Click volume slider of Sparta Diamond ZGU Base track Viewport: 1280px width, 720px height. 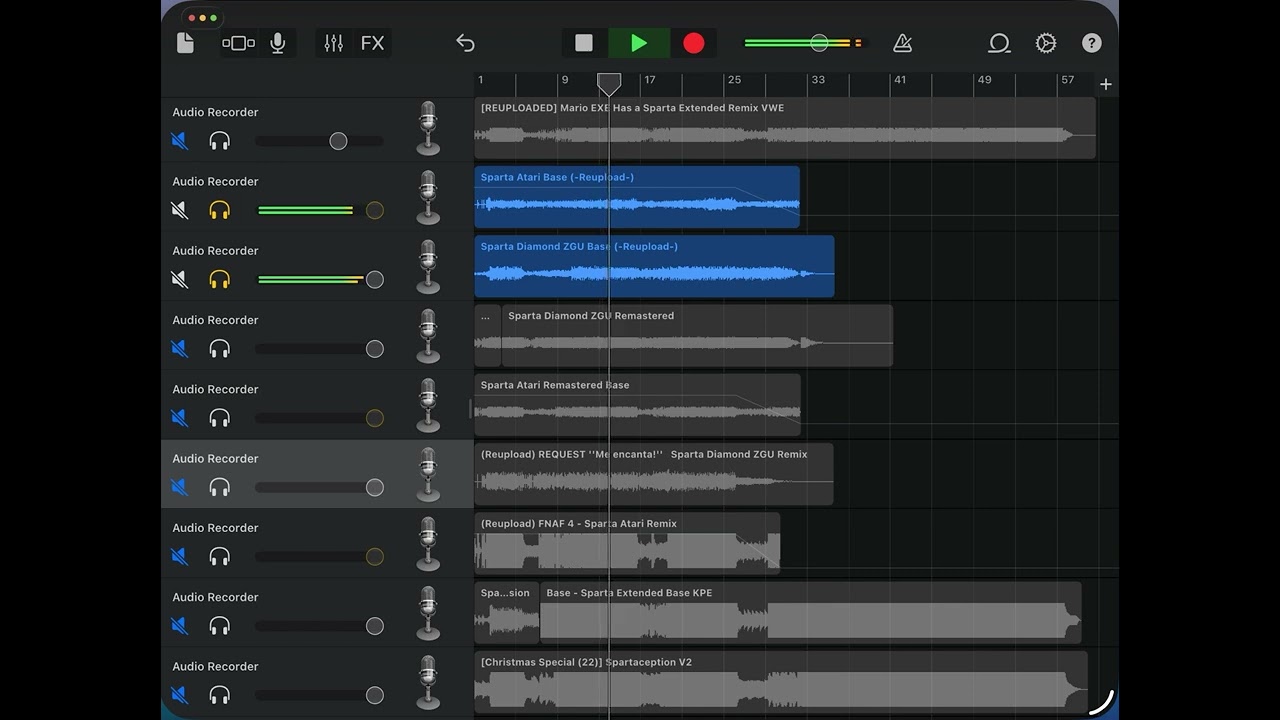click(320, 280)
